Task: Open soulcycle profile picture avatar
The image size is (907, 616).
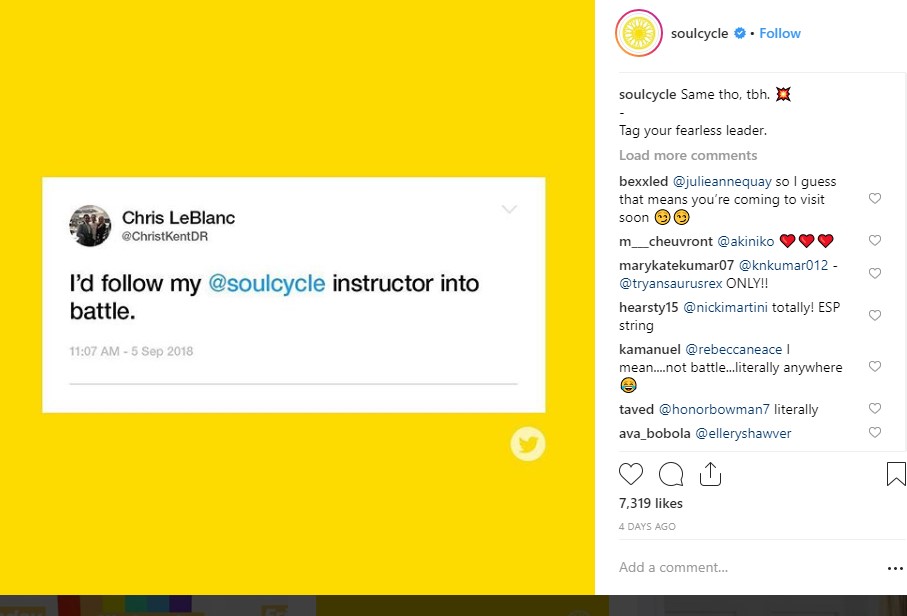Action: click(x=638, y=34)
